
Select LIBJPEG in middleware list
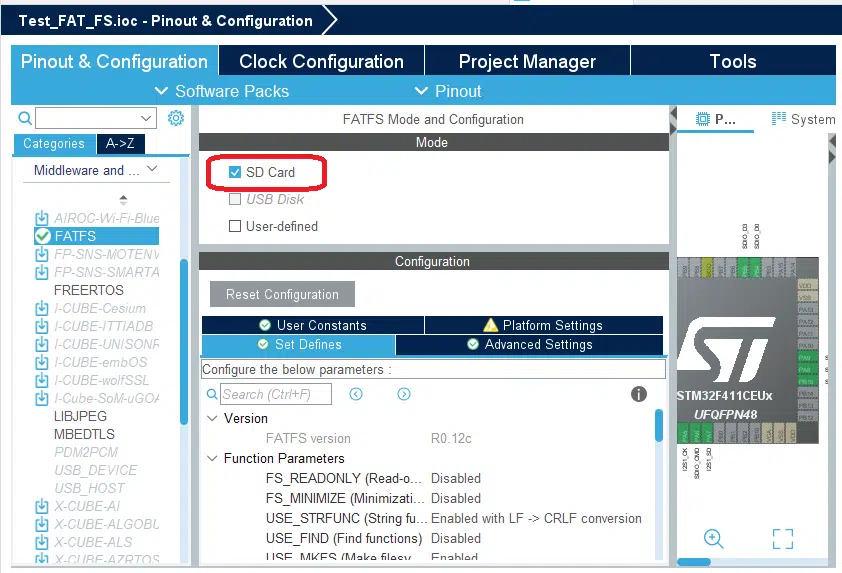pyautogui.click(x=80, y=416)
